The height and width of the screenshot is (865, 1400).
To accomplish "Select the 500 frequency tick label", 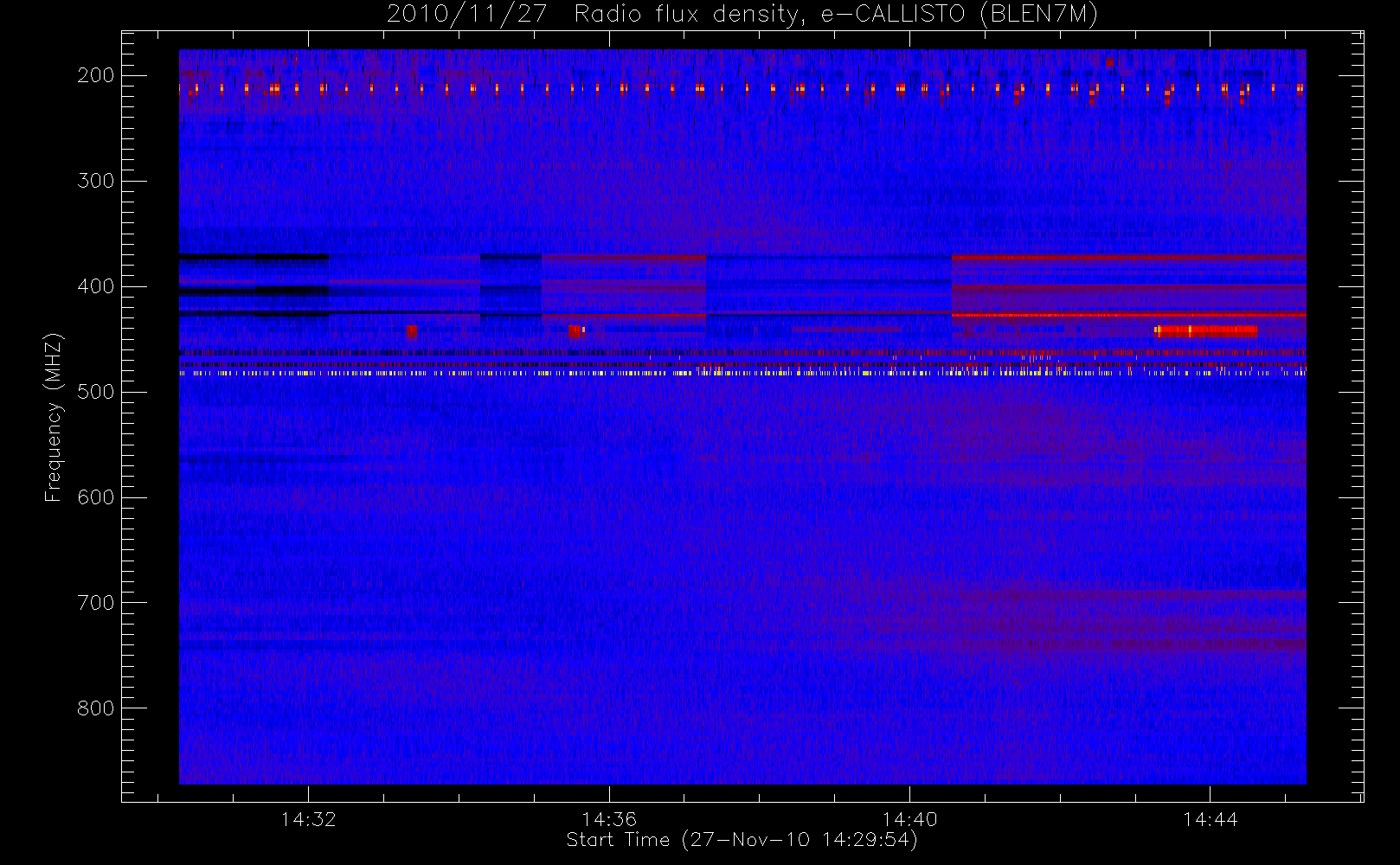I will click(x=96, y=392).
